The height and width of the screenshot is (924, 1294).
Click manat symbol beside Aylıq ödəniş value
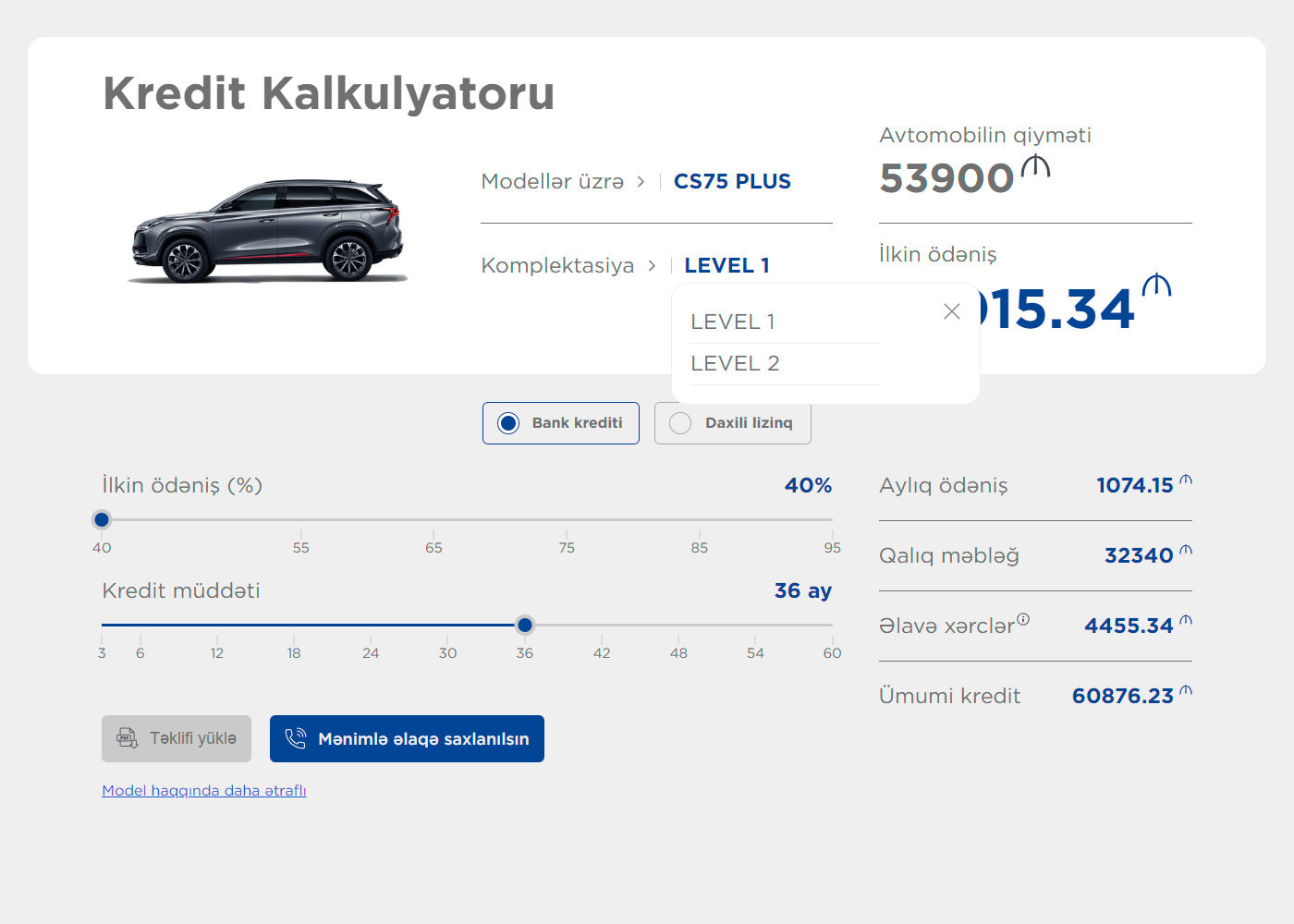[1186, 480]
